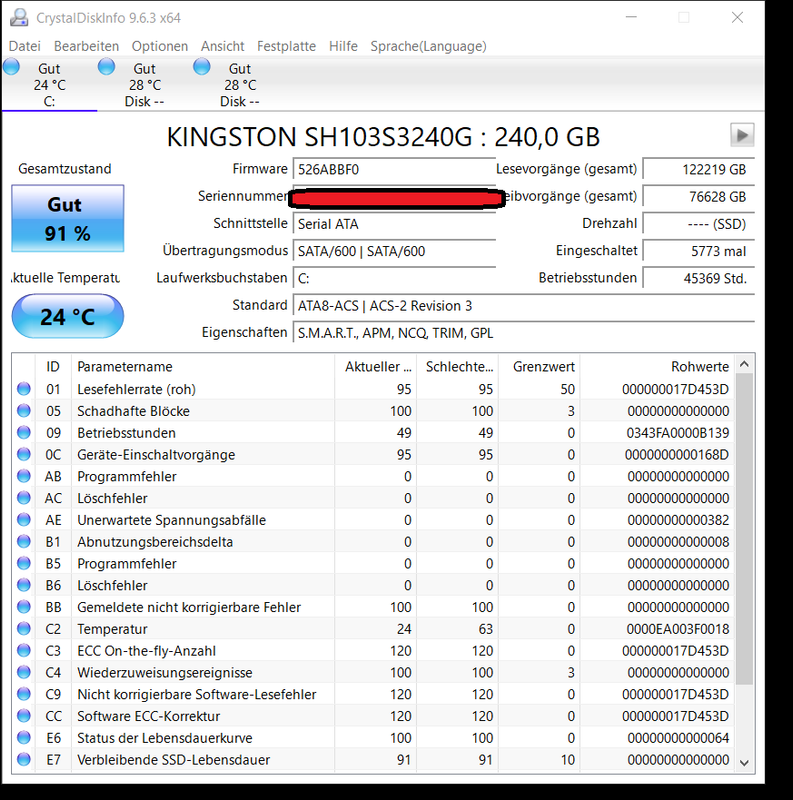Image resolution: width=793 pixels, height=800 pixels.
Task: Click the Eingeschaltet value 5773 mal
Action: click(698, 251)
